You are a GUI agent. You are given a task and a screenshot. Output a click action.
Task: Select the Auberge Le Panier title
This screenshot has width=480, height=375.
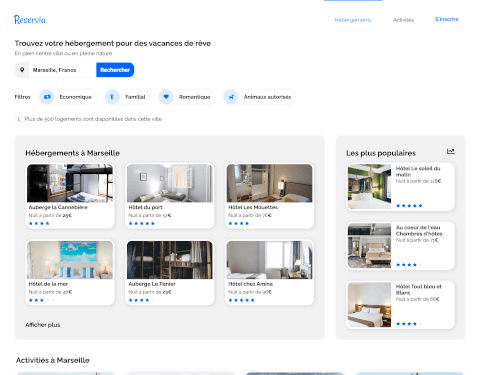152,284
